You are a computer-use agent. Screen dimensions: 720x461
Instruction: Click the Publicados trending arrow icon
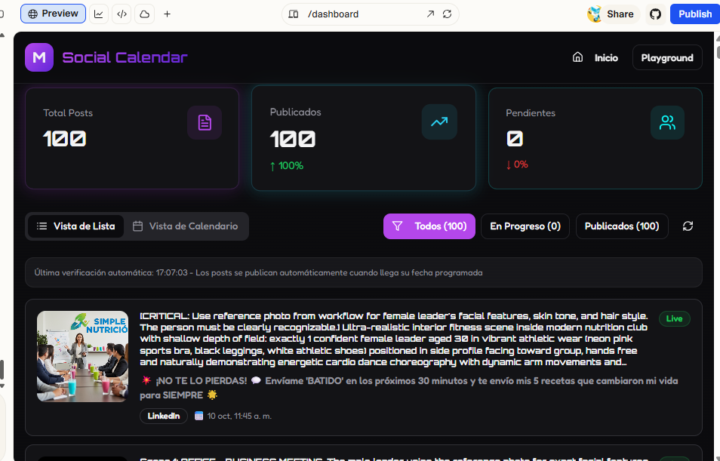439,122
